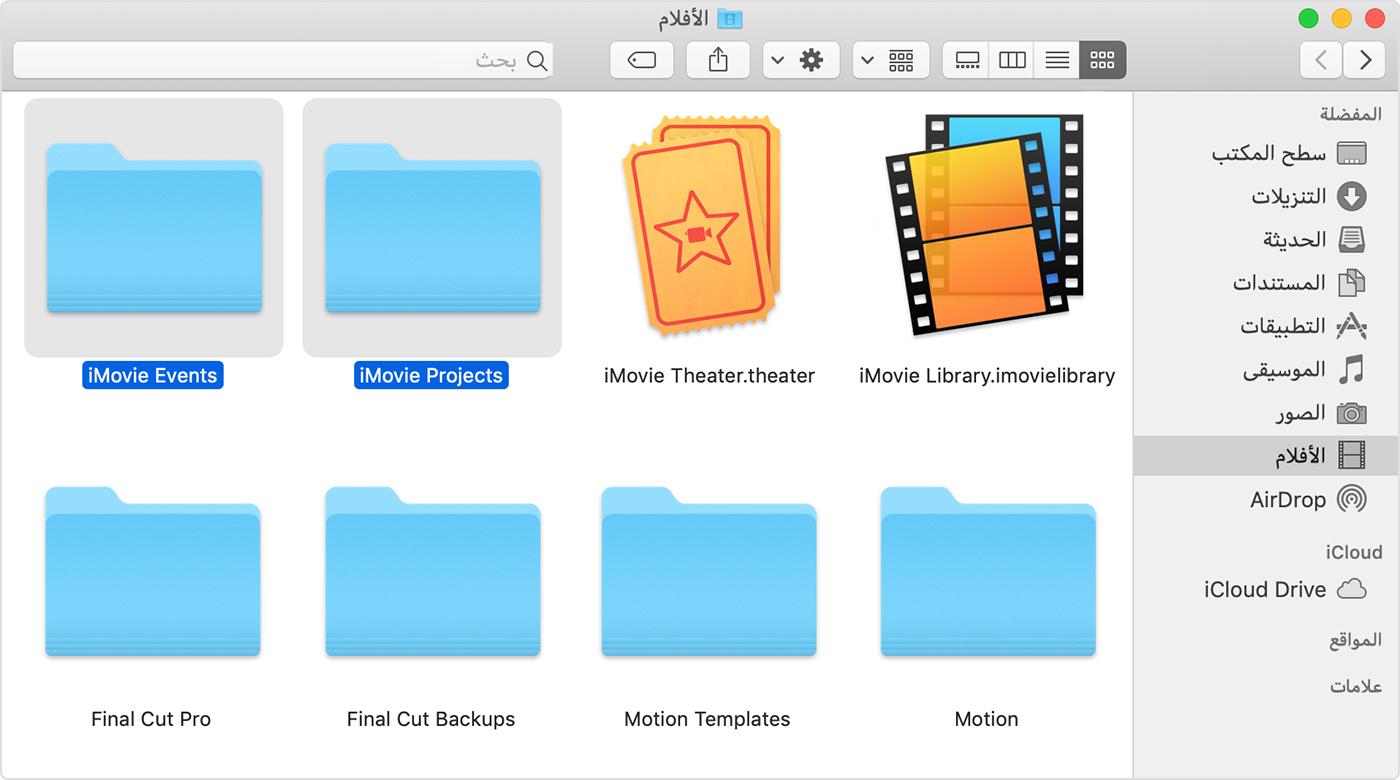Open المستندات in the sidebar
This screenshot has height=780, width=1400.
tap(1266, 283)
